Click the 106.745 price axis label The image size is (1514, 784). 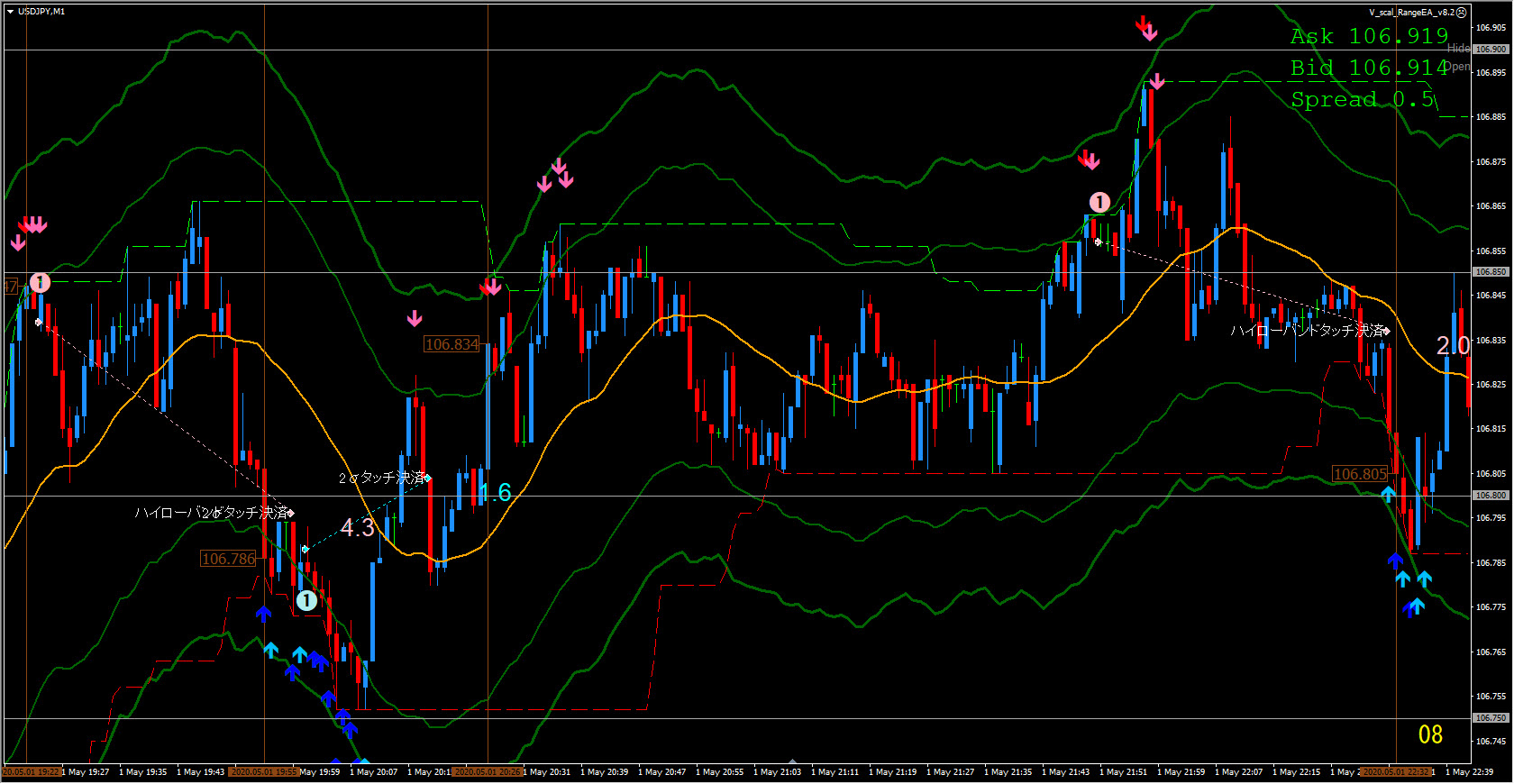[1491, 742]
